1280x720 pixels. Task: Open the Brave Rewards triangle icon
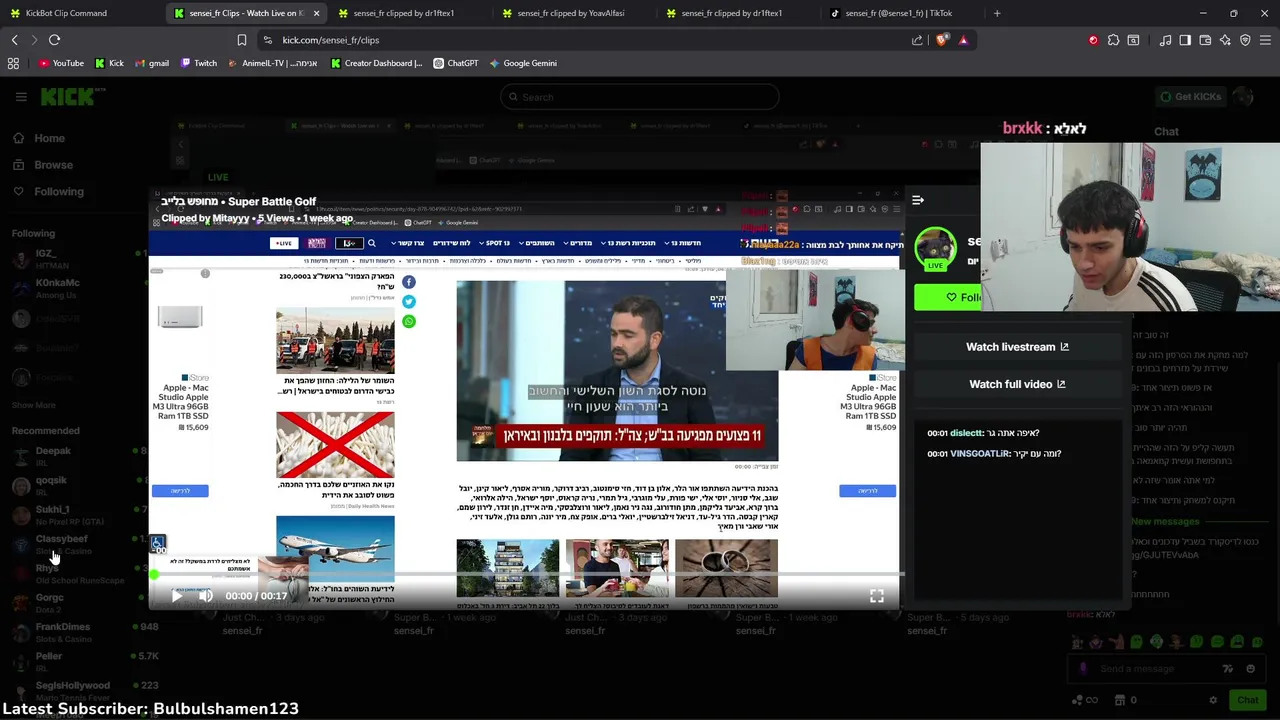963,40
